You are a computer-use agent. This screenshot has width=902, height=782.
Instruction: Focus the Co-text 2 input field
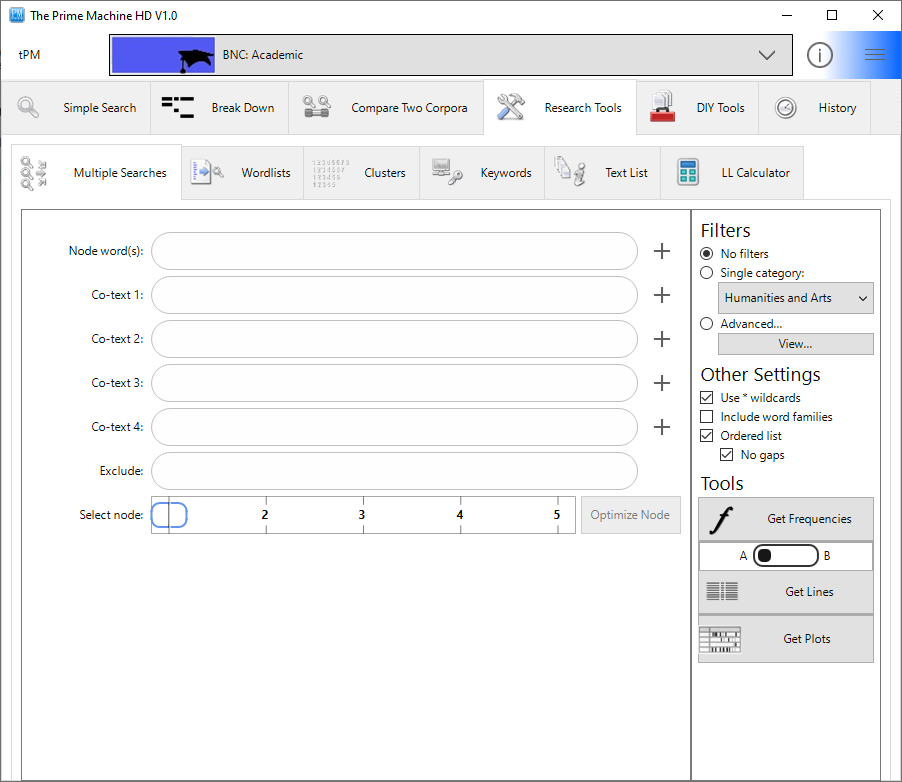394,339
